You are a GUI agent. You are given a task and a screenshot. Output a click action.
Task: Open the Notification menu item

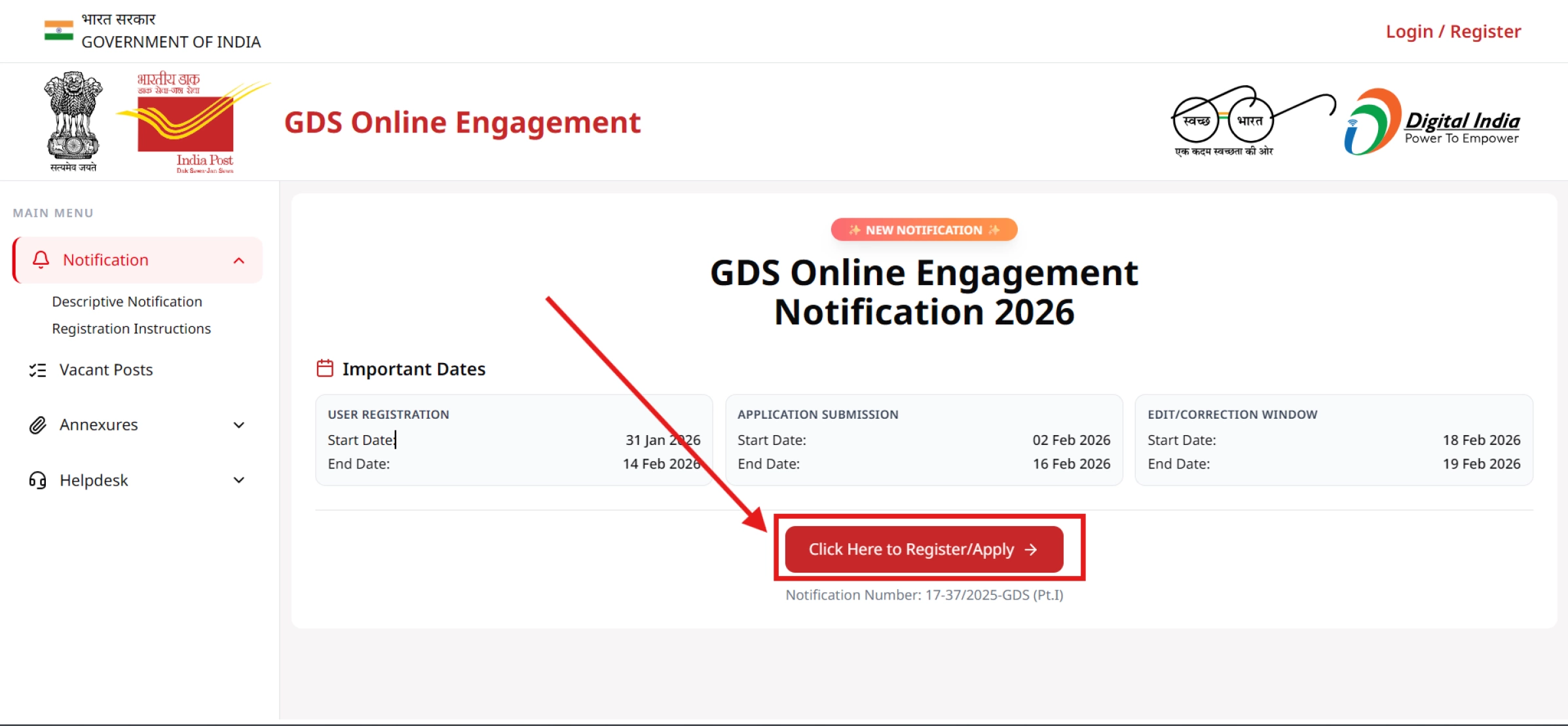pyautogui.click(x=105, y=259)
